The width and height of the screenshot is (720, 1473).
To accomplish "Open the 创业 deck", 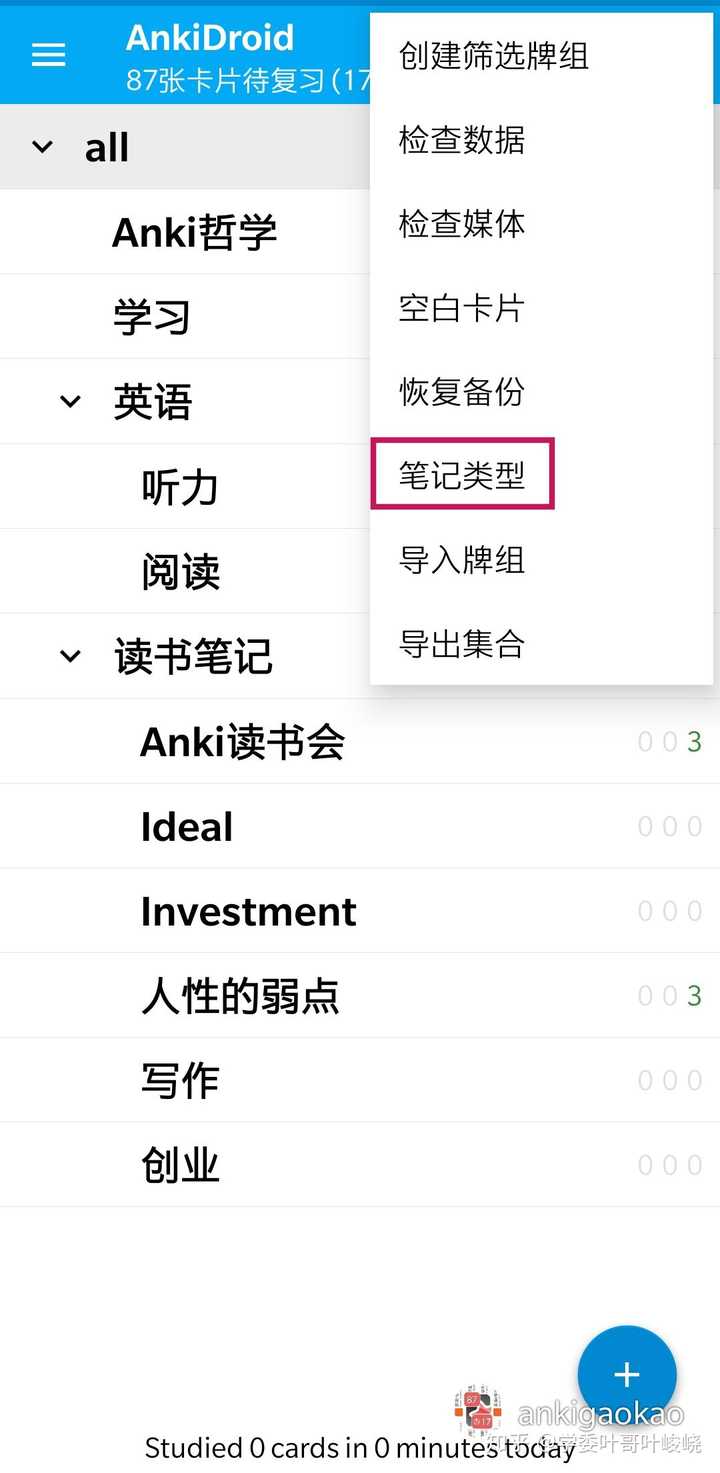I will [x=180, y=1166].
